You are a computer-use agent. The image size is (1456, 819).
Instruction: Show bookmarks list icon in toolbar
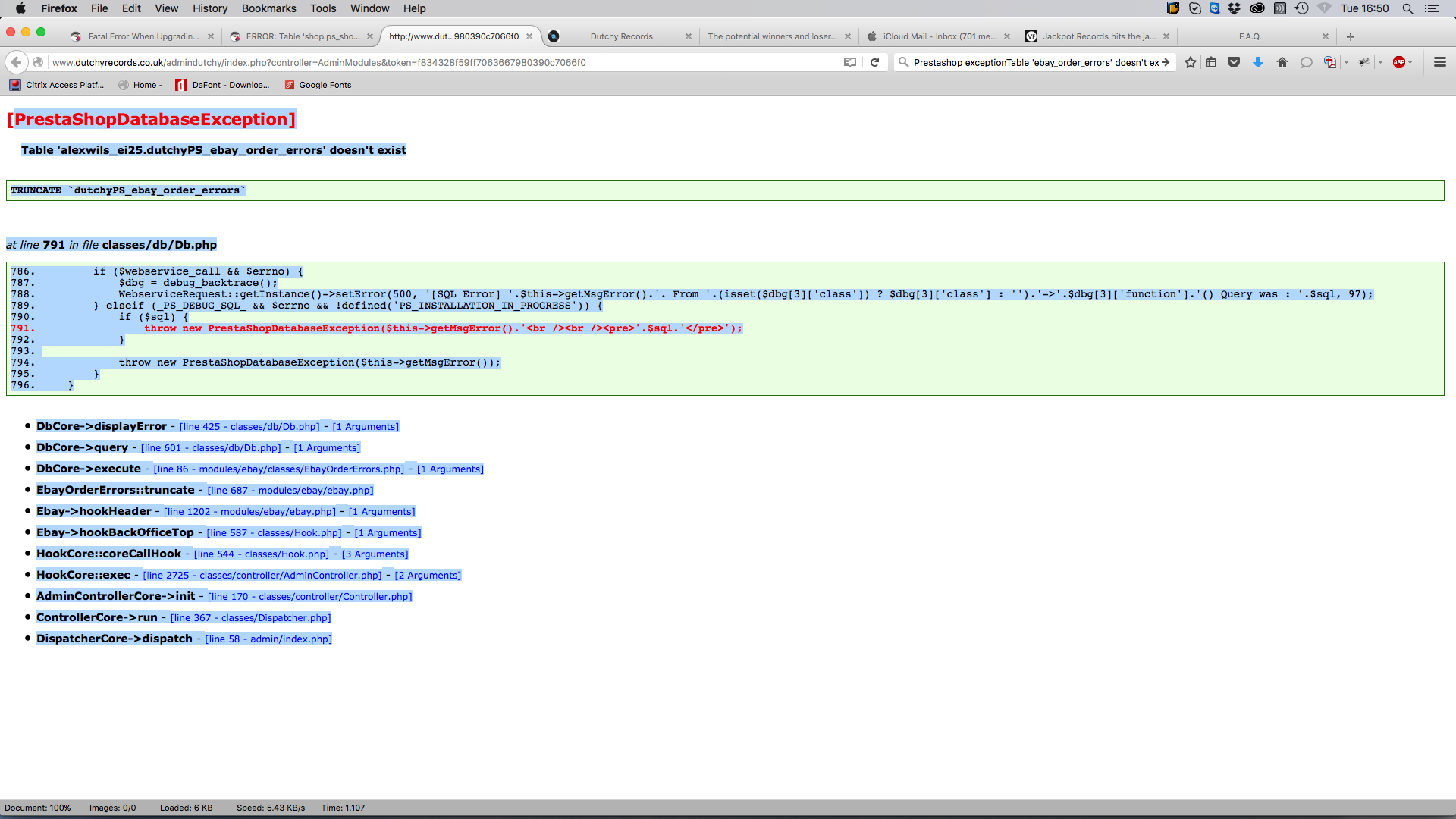tap(1211, 62)
